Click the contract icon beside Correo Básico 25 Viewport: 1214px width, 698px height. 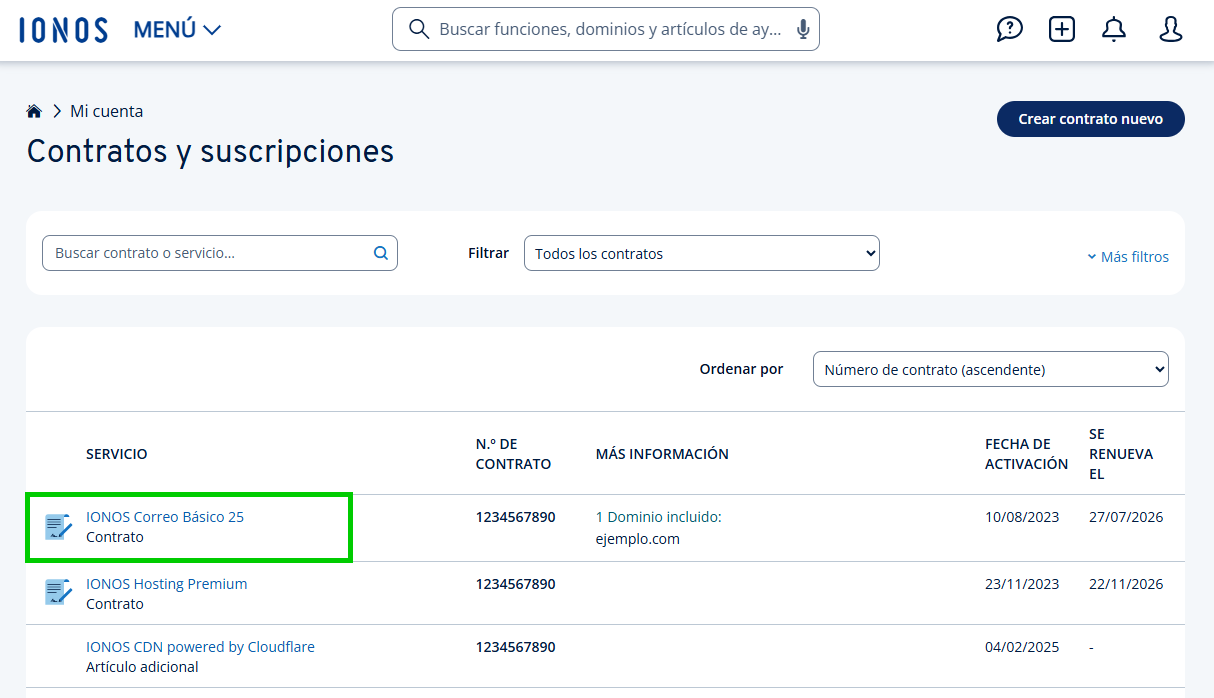(x=59, y=526)
